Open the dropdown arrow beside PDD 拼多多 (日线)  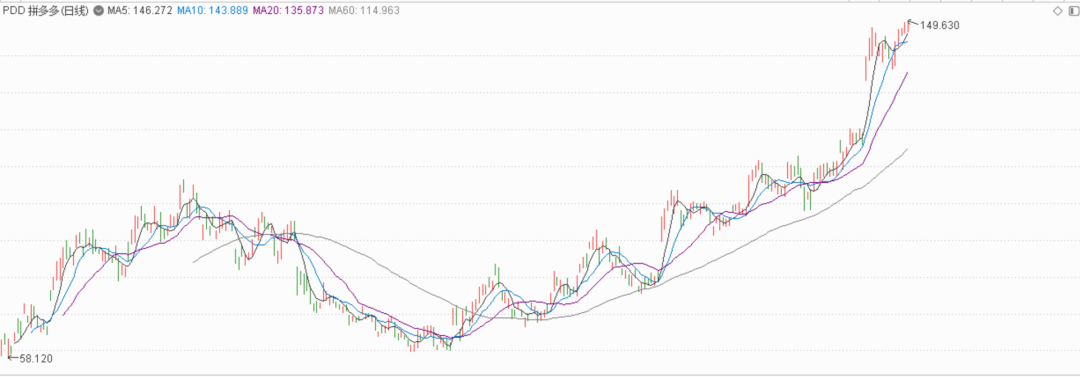pyautogui.click(x=98, y=10)
